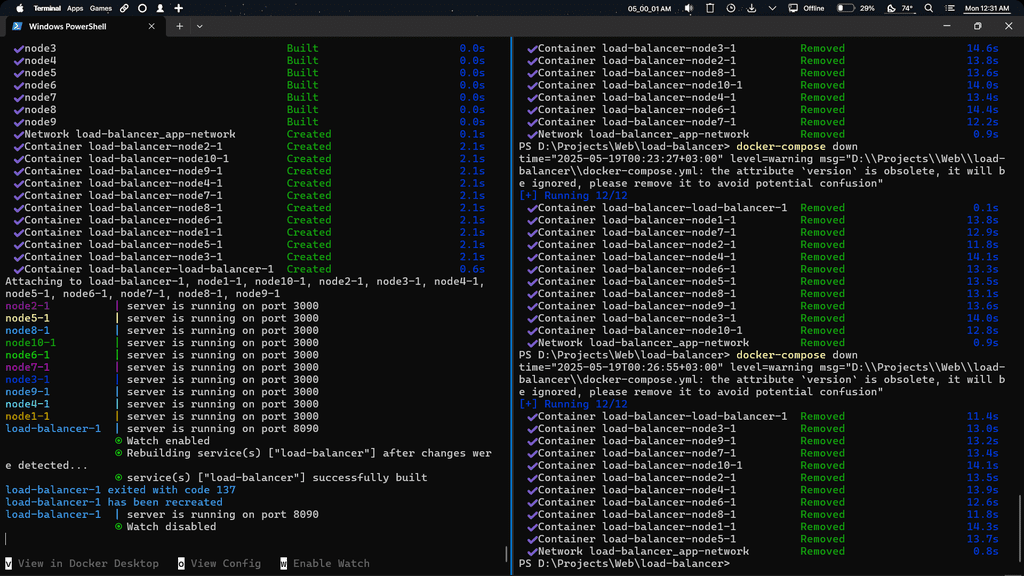Open a new terminal tab
Screen dimensions: 1024x576
point(179,26)
